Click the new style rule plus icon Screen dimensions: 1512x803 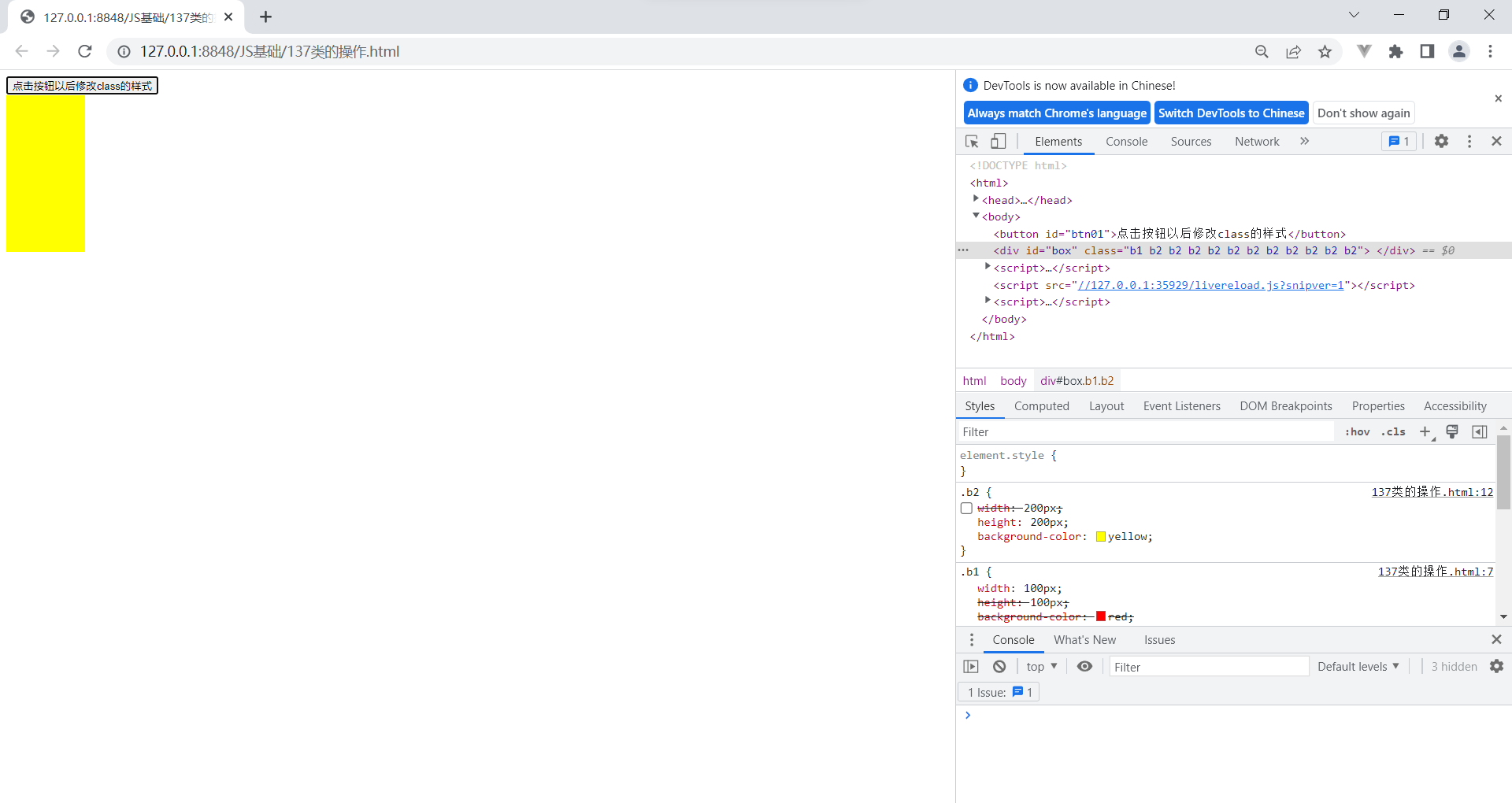tap(1425, 431)
